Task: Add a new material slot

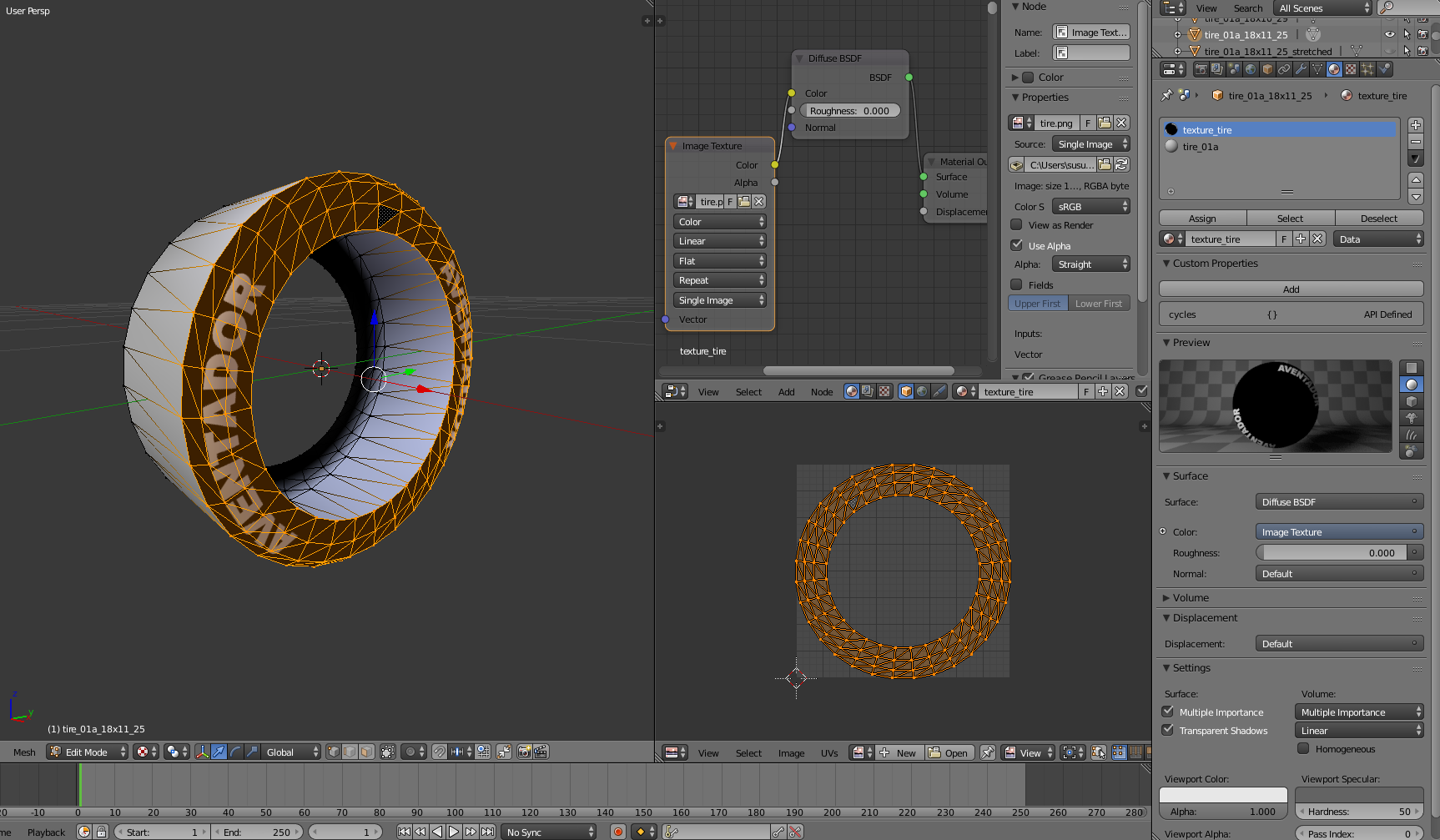Action: [x=1416, y=124]
